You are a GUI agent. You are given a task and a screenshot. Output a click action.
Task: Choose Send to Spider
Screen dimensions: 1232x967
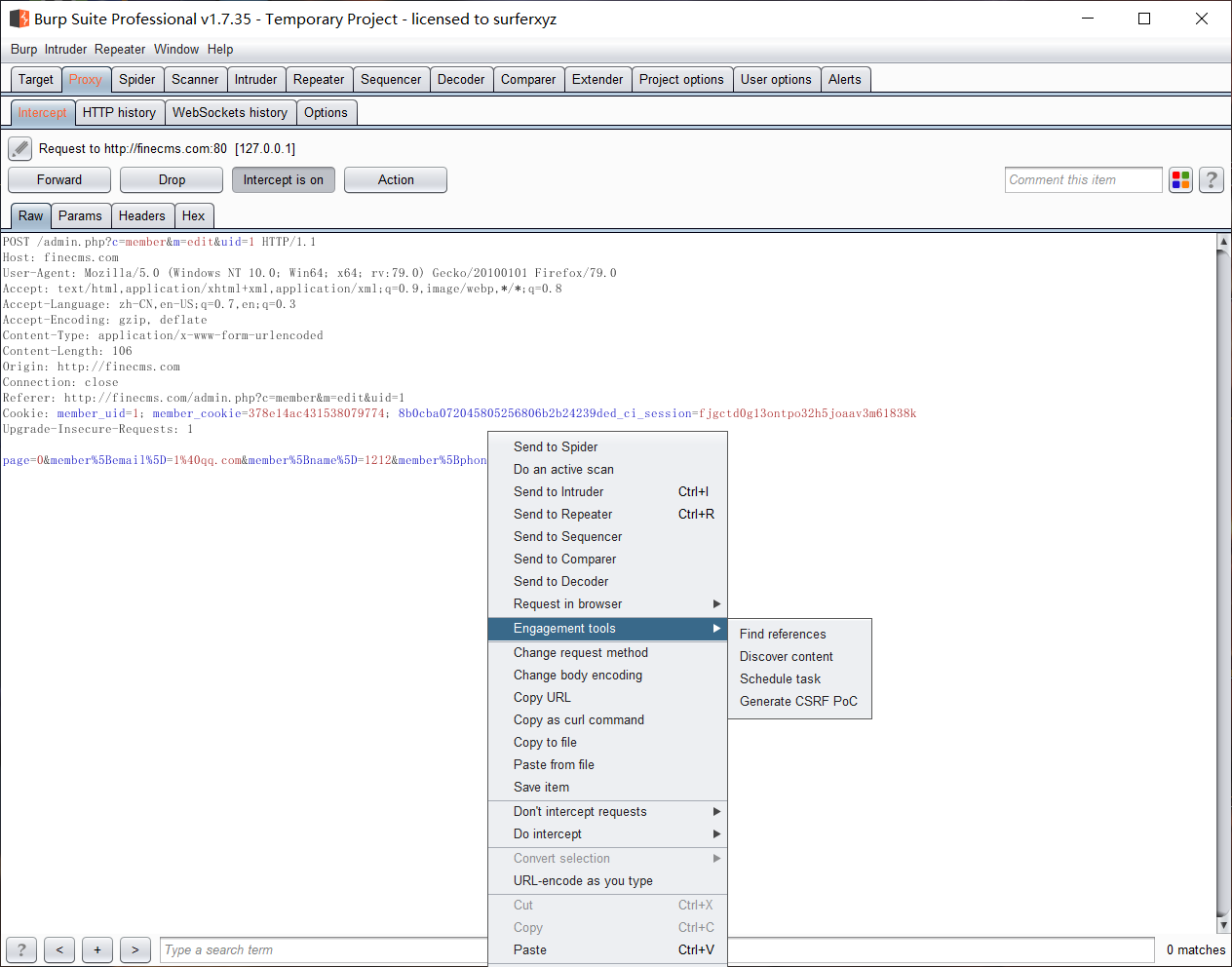click(x=607, y=447)
